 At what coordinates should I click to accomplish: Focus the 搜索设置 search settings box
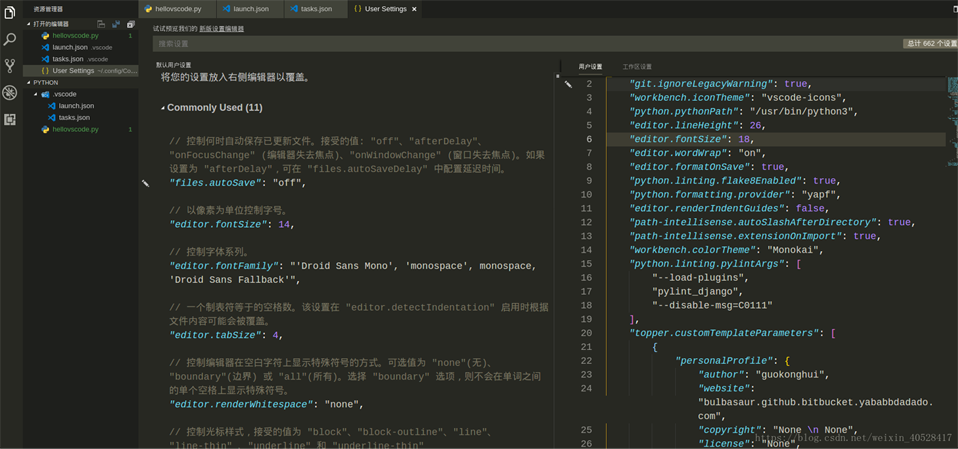click(527, 44)
